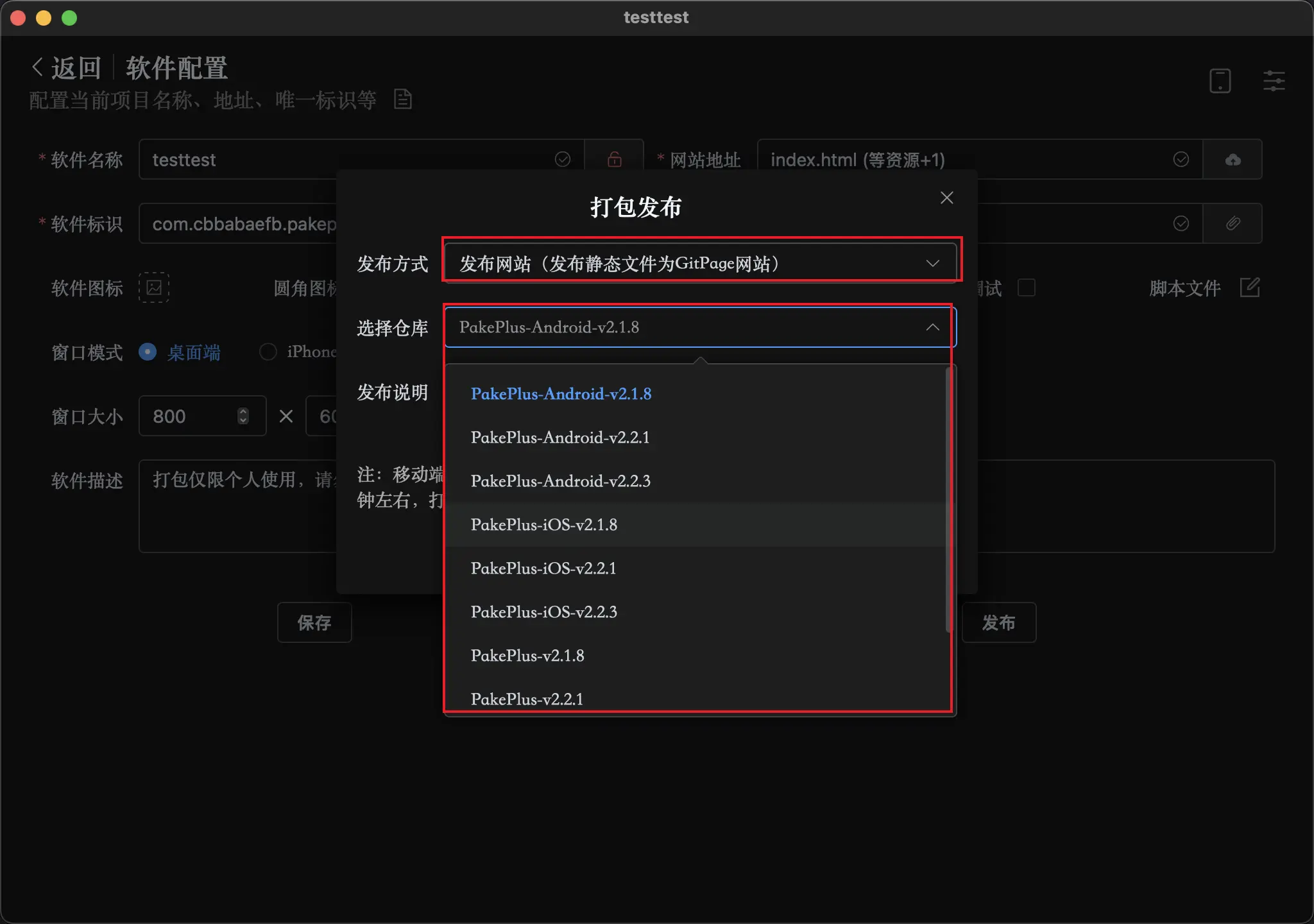This screenshot has height=924, width=1314.
Task: Expand the 发布方式 dropdown
Action: pyautogui.click(x=701, y=263)
